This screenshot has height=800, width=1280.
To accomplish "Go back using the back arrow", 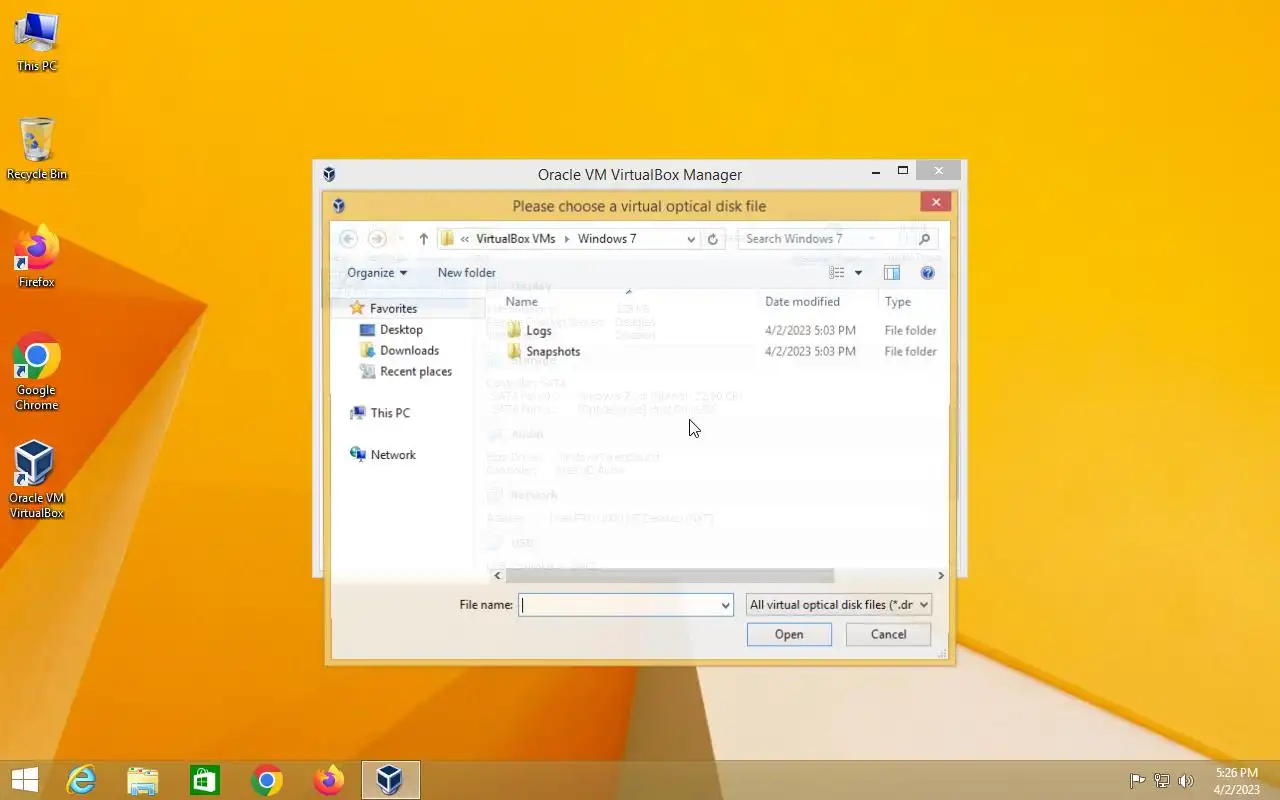I will point(348,239).
